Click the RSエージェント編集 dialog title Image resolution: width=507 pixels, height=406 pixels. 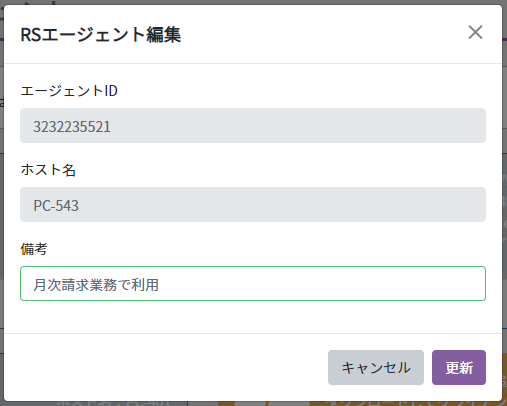(101, 34)
